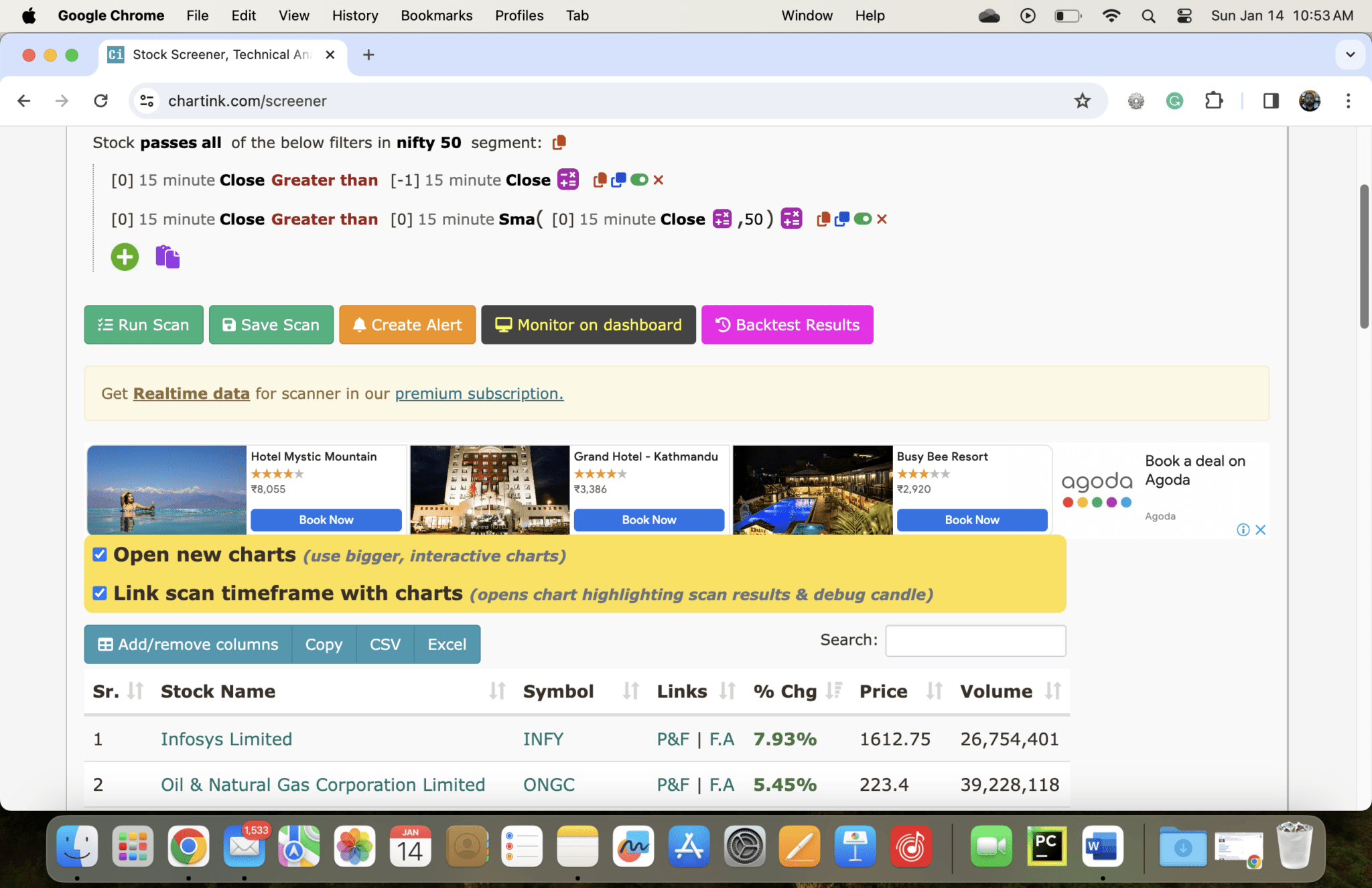Toggle off the first filter green switch
This screenshot has width=1372, height=888.
(x=639, y=180)
